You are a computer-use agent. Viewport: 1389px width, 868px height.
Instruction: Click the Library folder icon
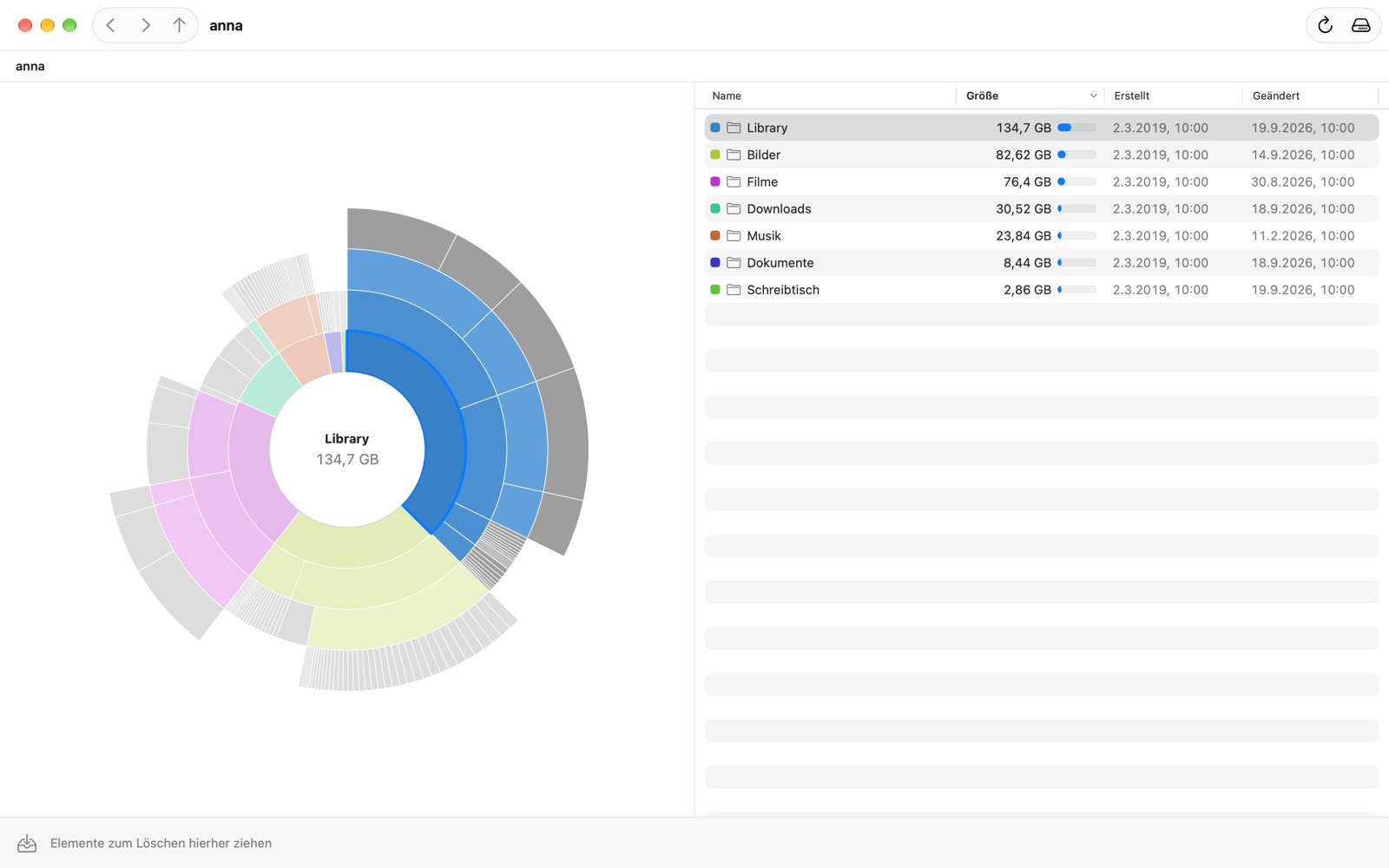[x=734, y=128]
